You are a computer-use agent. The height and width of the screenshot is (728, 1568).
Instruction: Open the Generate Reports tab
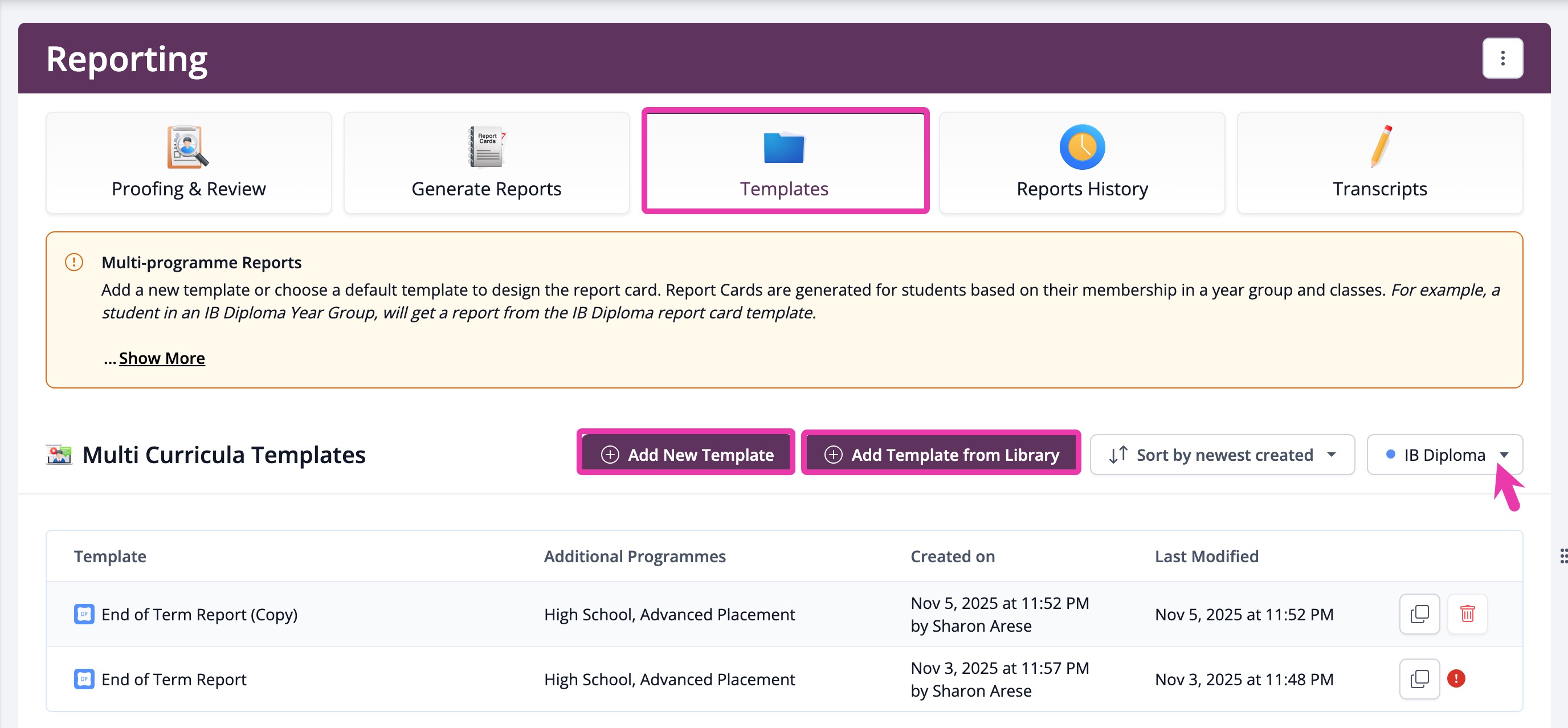[487, 162]
